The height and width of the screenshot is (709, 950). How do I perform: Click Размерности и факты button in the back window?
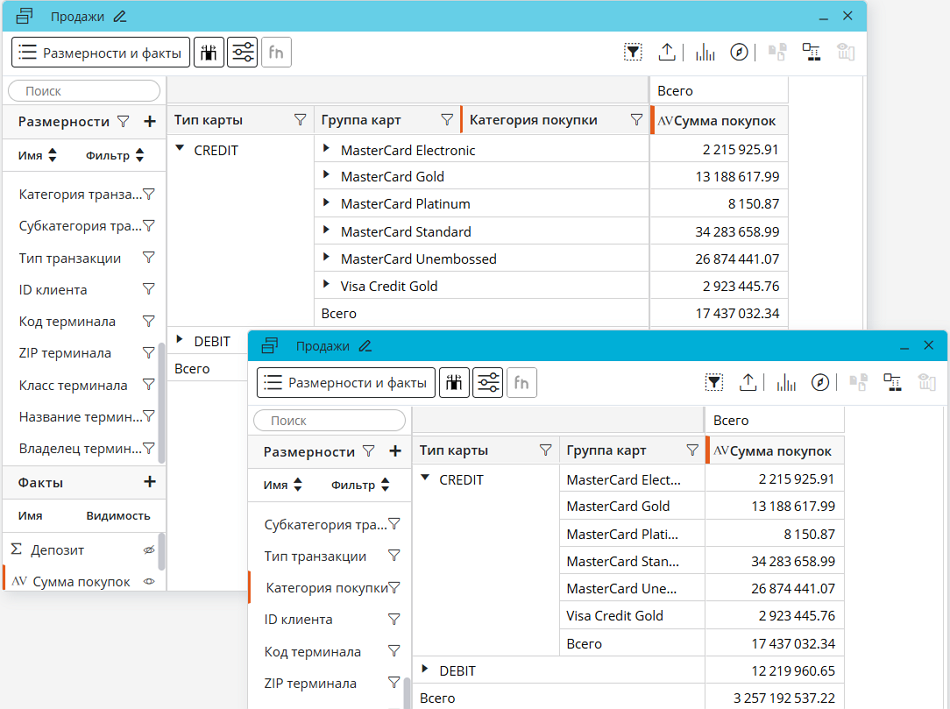100,52
